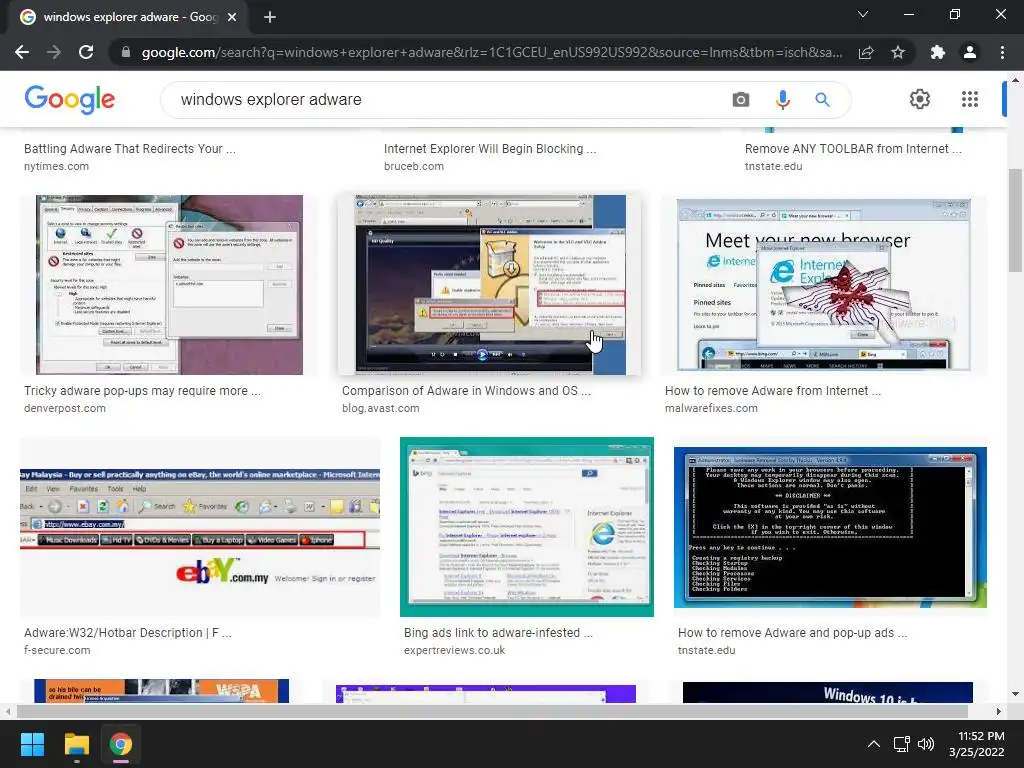Open File Explorer from the taskbar
1024x768 pixels.
click(x=76, y=744)
